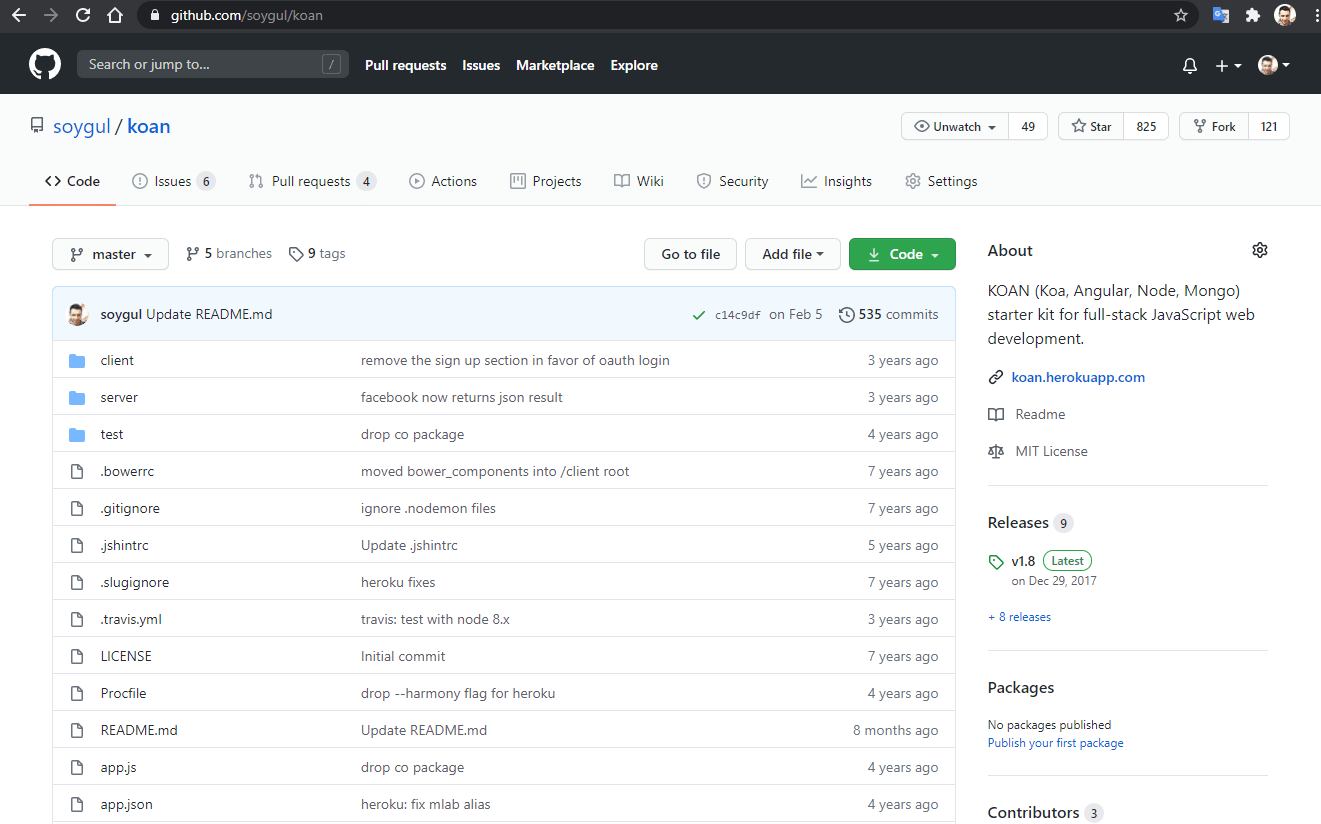Open the master branch selector
Screen dimensions: 1321x824
[x=111, y=254]
